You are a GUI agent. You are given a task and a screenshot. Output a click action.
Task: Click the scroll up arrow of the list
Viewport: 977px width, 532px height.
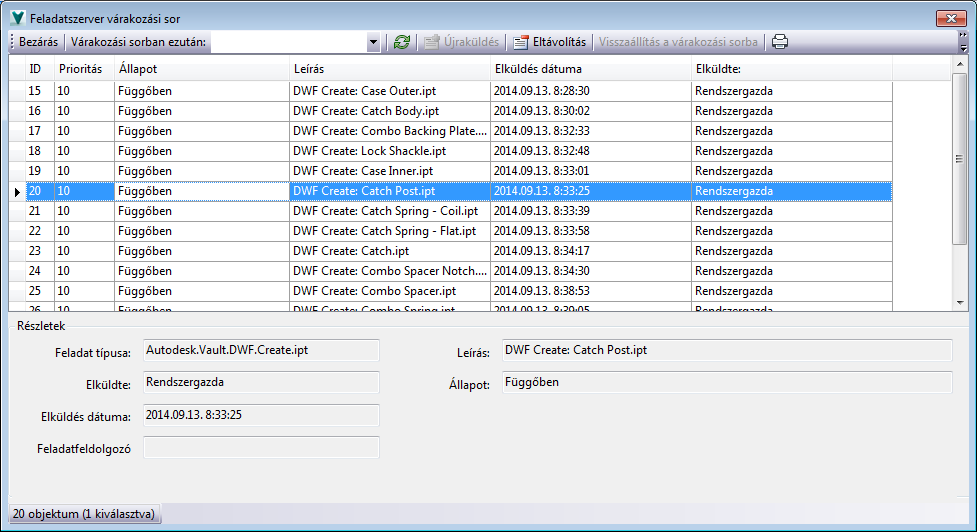tap(960, 64)
